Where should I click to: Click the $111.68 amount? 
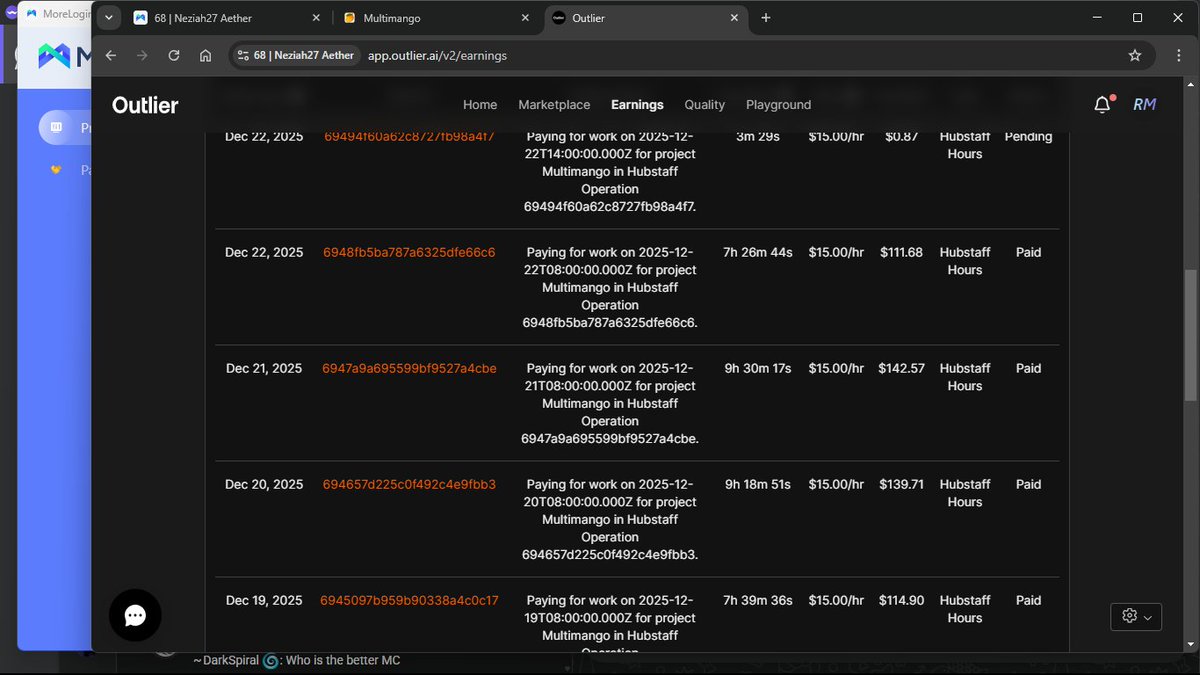coord(901,252)
